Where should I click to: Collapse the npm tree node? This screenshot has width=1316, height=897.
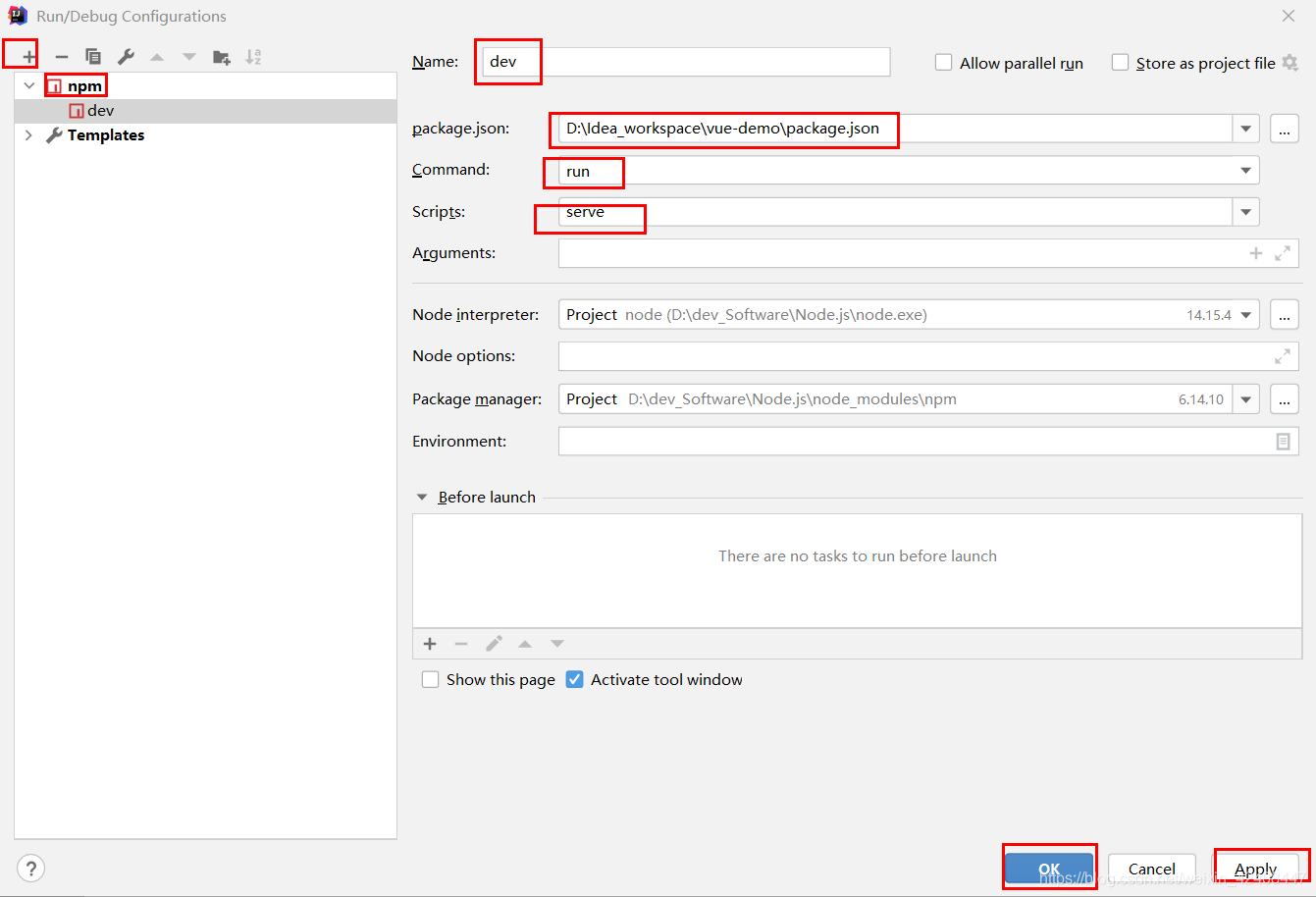tap(29, 86)
